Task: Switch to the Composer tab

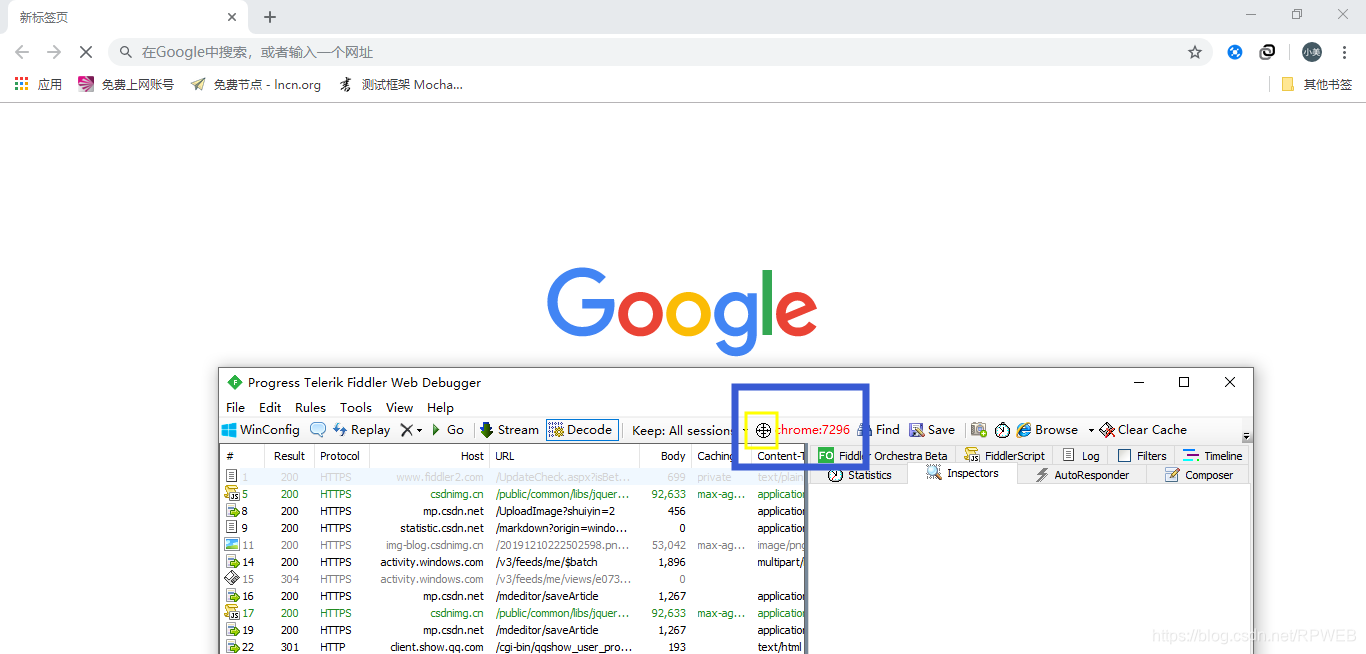Action: click(x=1199, y=475)
